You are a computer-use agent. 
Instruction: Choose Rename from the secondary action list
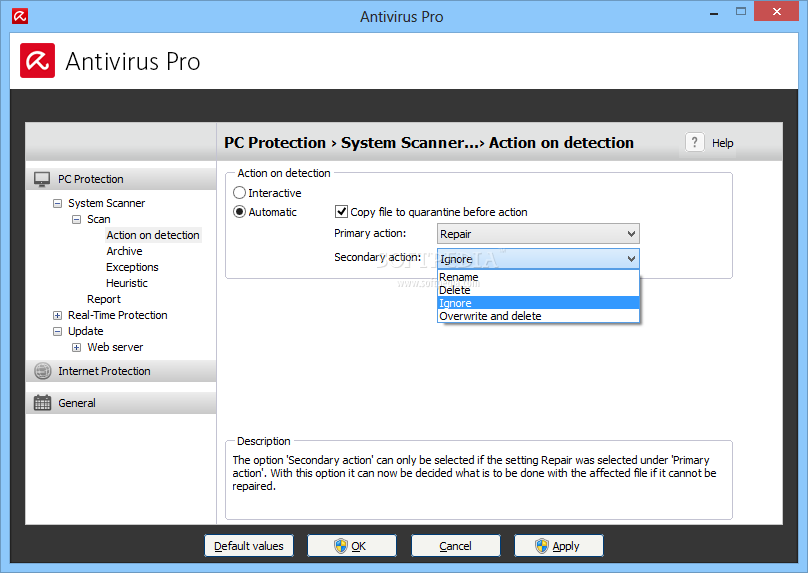tap(538, 277)
